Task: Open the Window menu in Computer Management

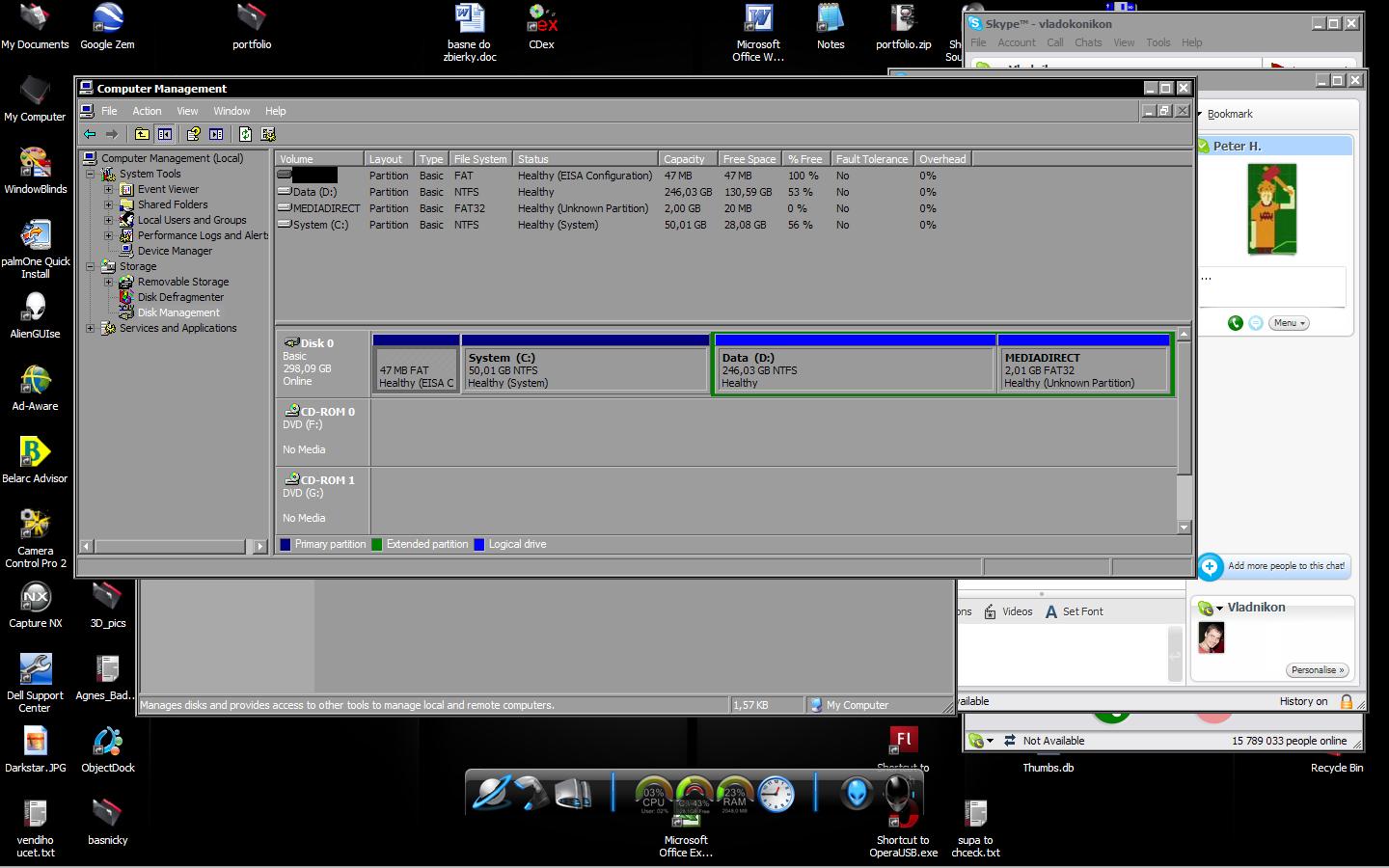Action: (x=231, y=111)
